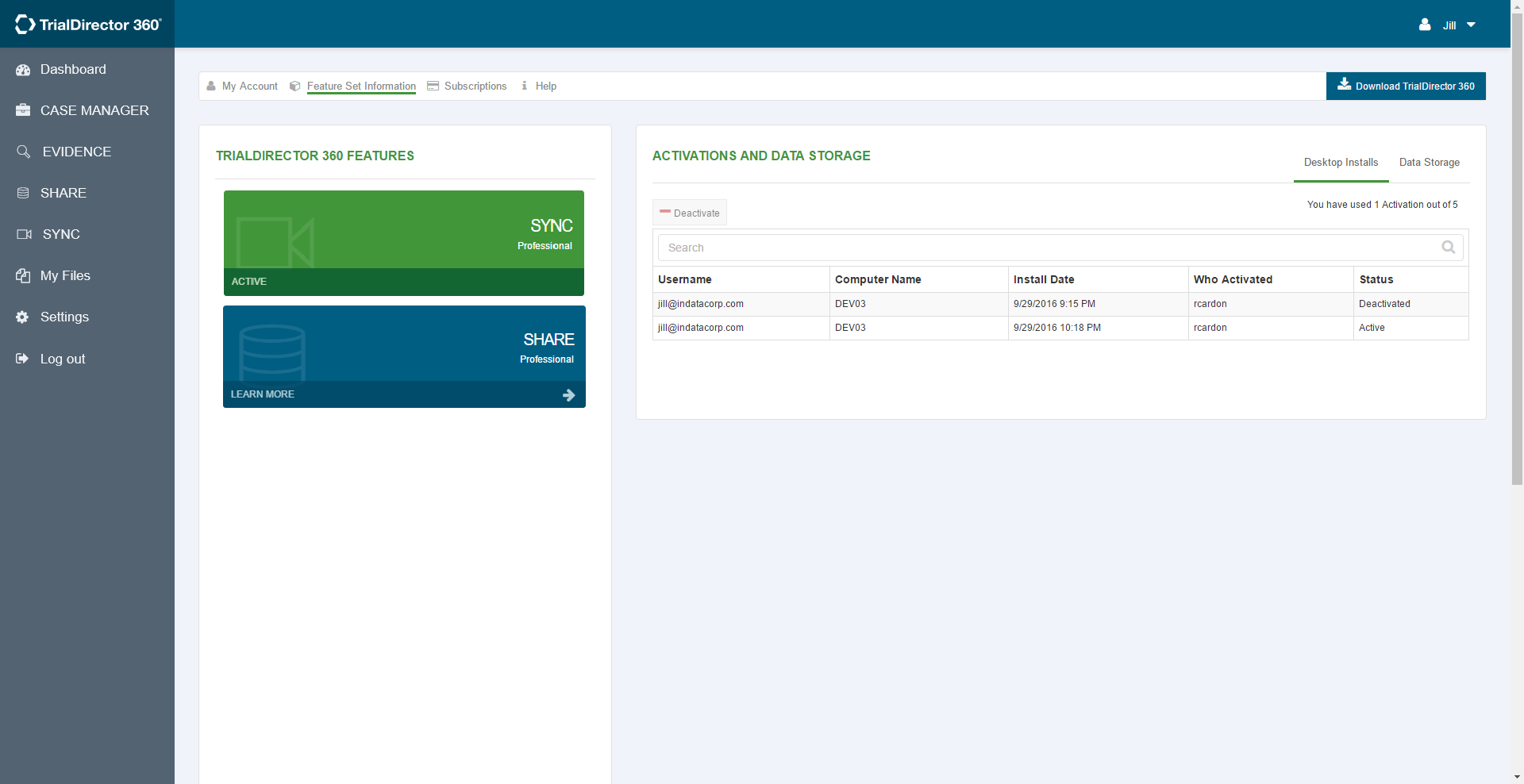Switch to the Data Storage tab

1429,163
